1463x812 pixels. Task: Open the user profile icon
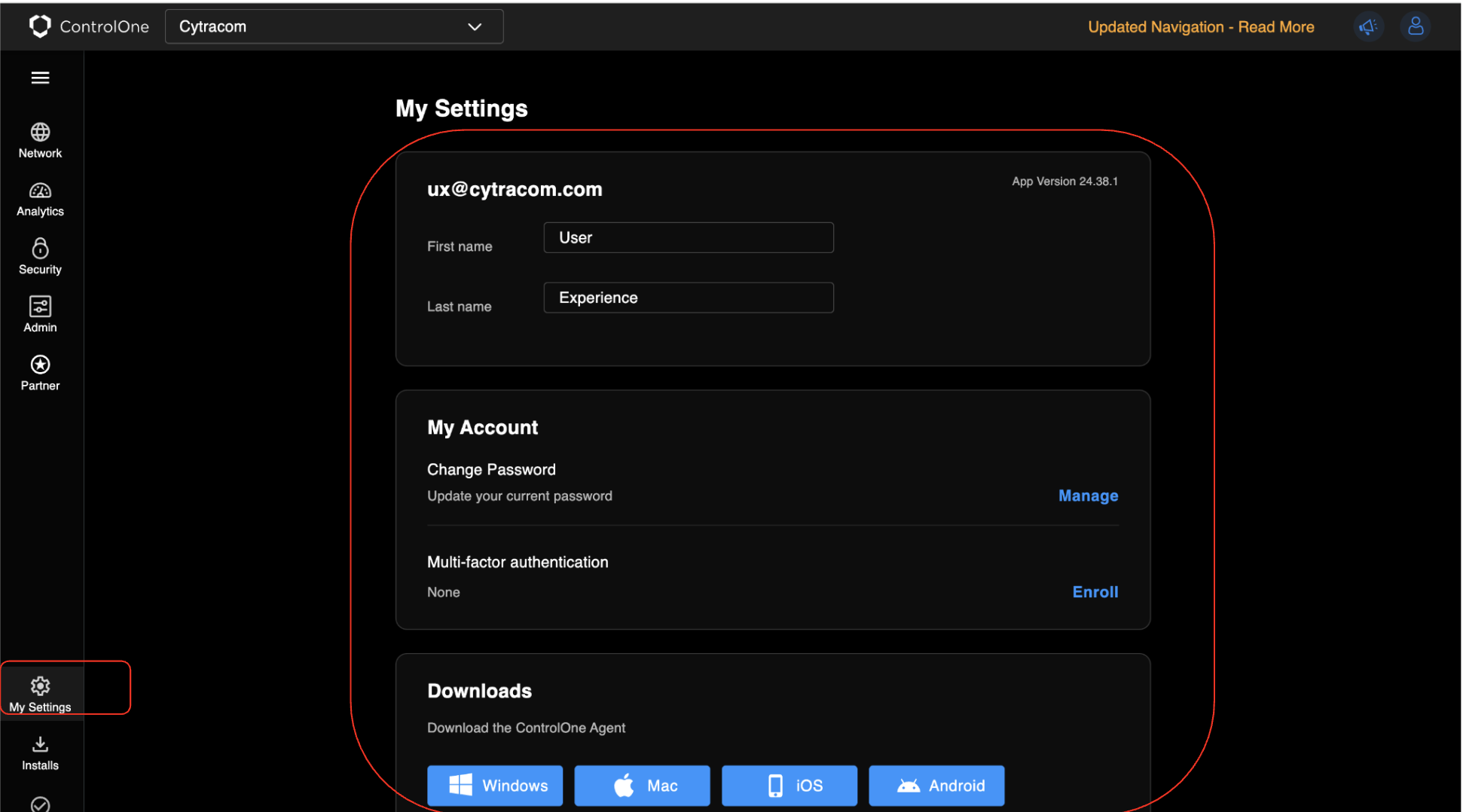pyautogui.click(x=1415, y=27)
